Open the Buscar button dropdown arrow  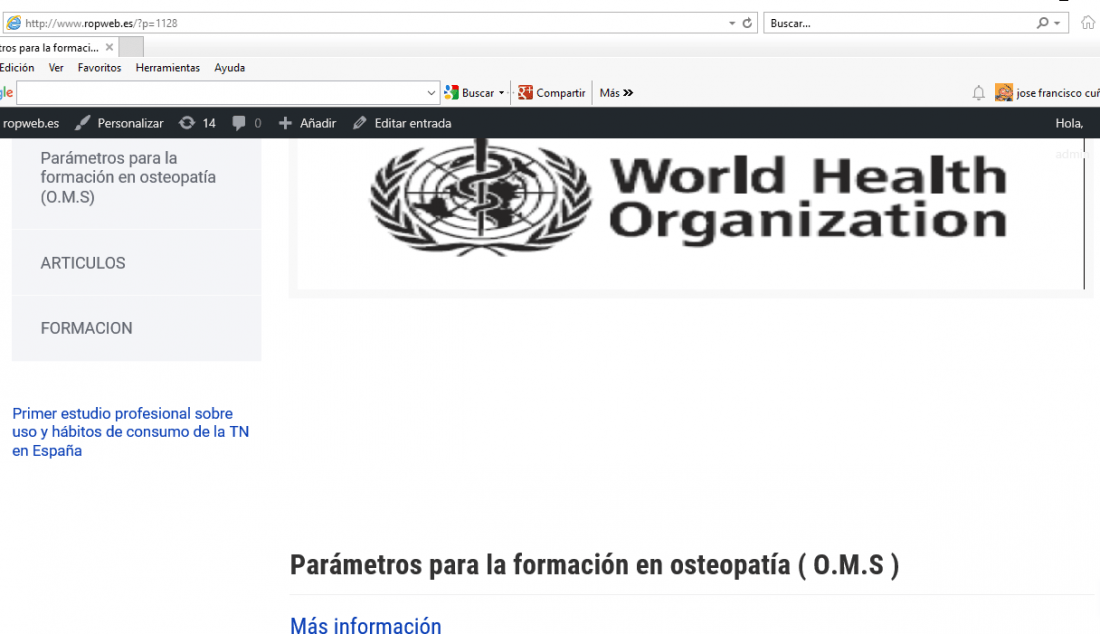[502, 93]
